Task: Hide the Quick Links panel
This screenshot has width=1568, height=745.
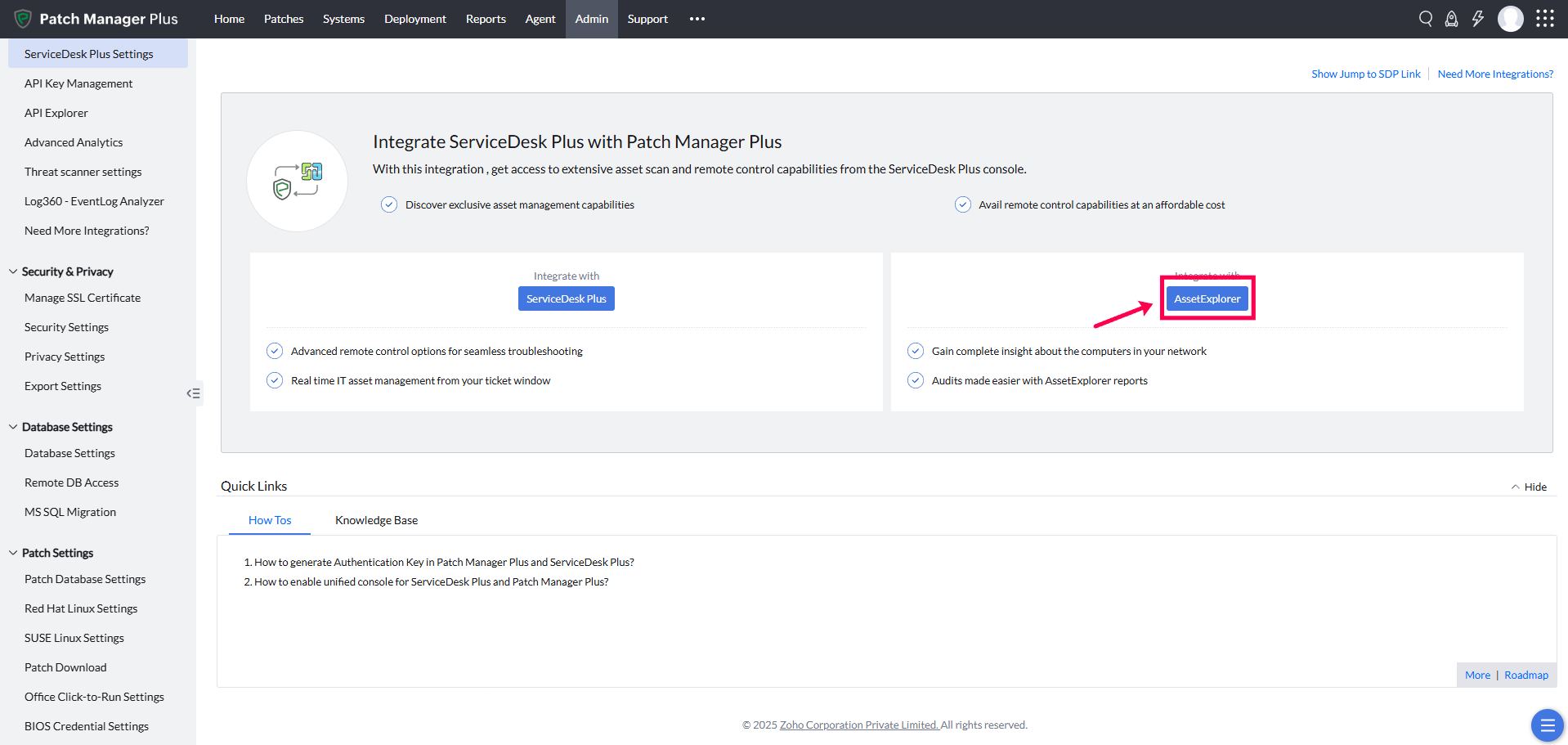Action: (x=1529, y=487)
